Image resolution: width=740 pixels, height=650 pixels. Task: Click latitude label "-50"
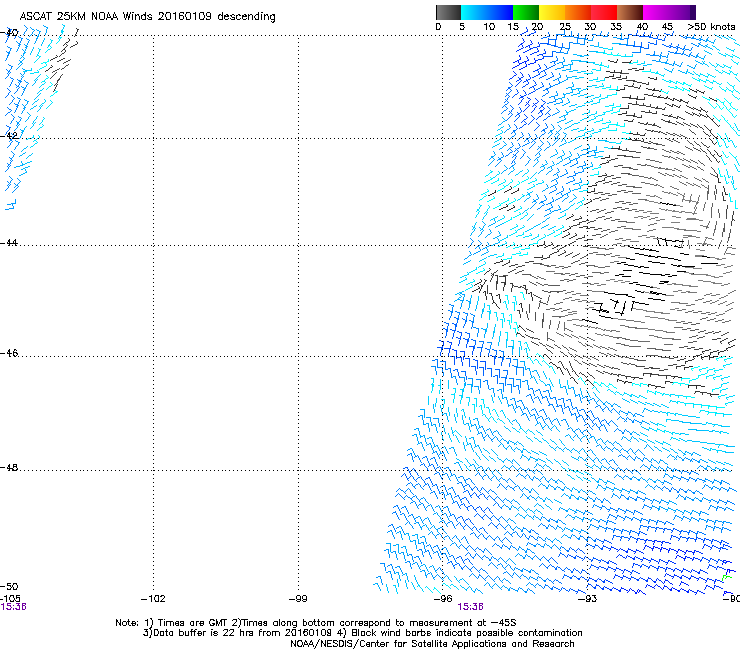tap(9, 586)
